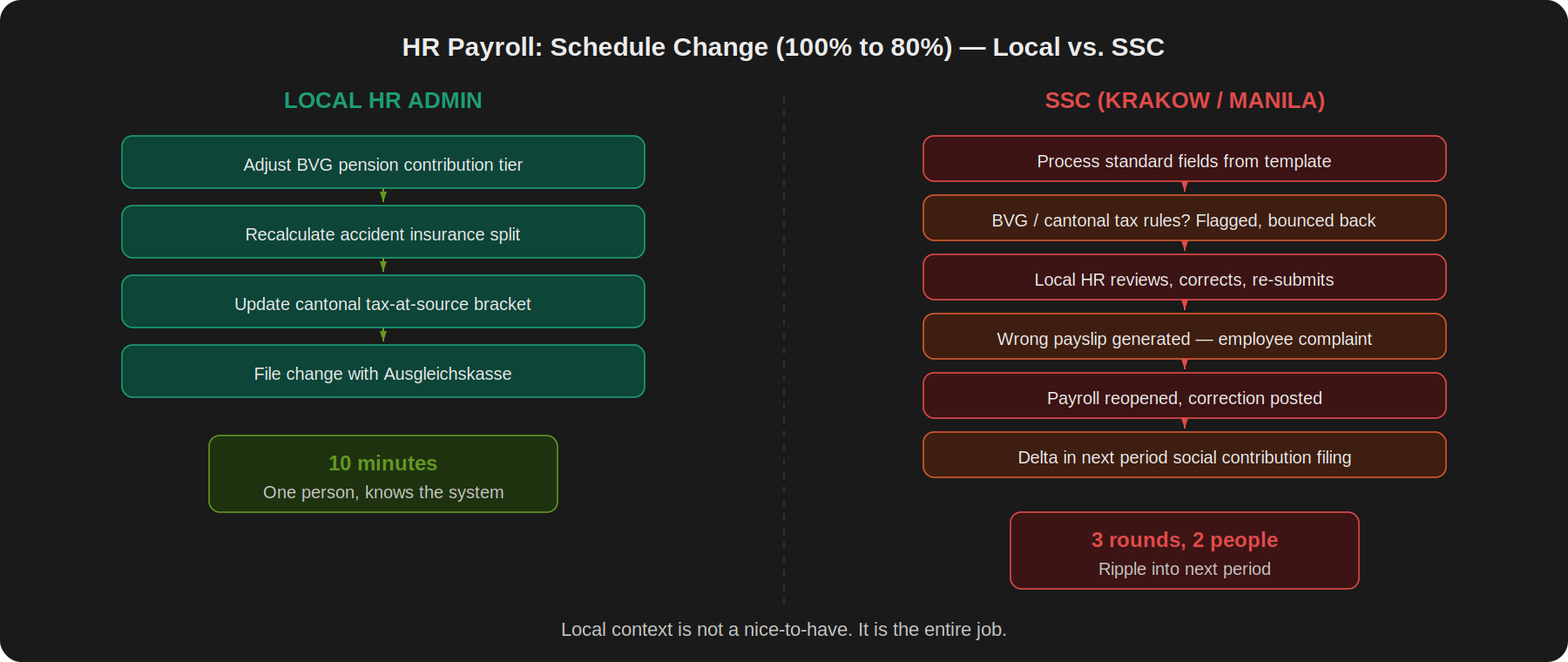
Task: Click the 'Update cantonal tax-at-source bracket' box
Action: coord(383,301)
